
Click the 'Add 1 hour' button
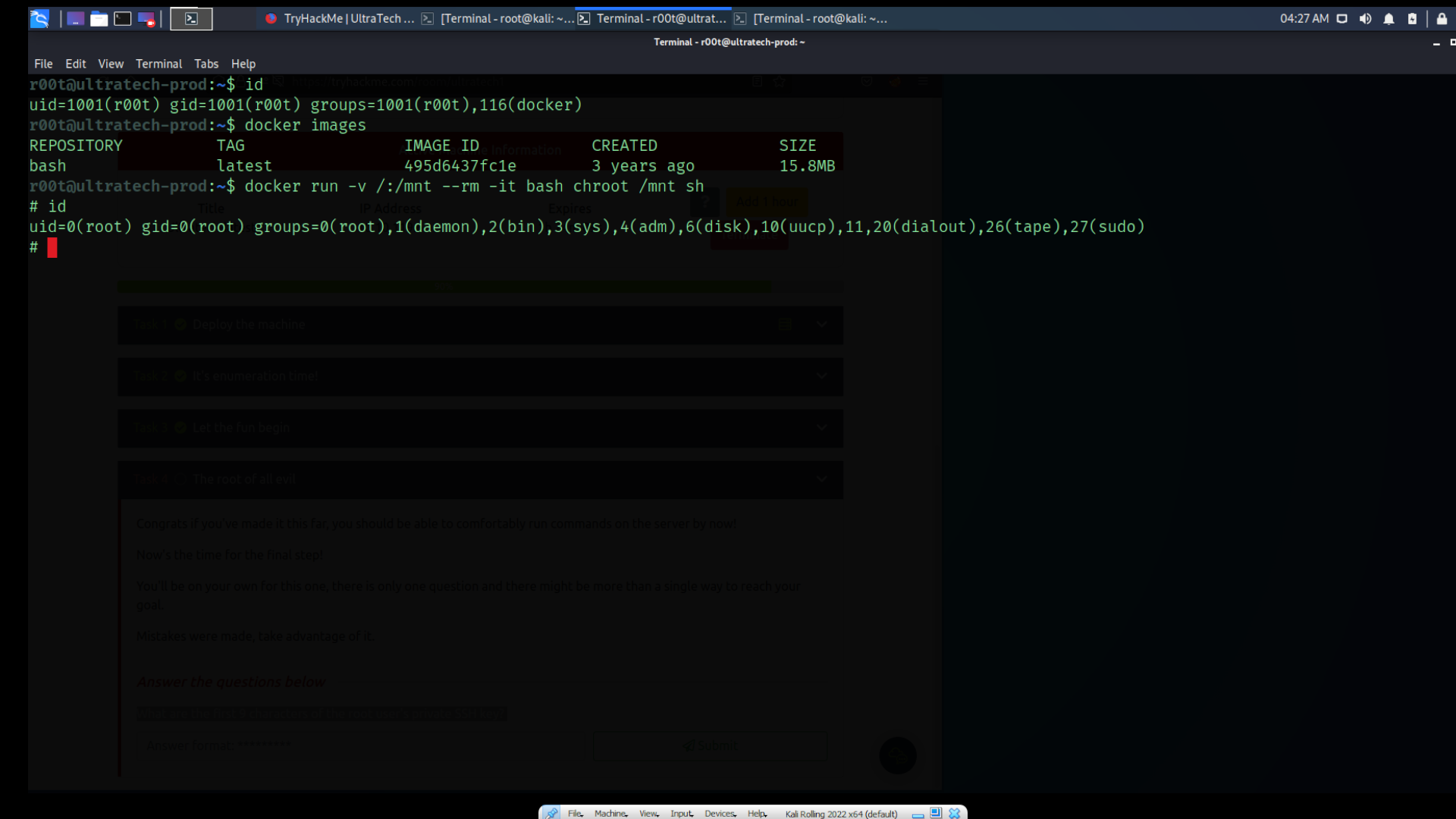(767, 201)
